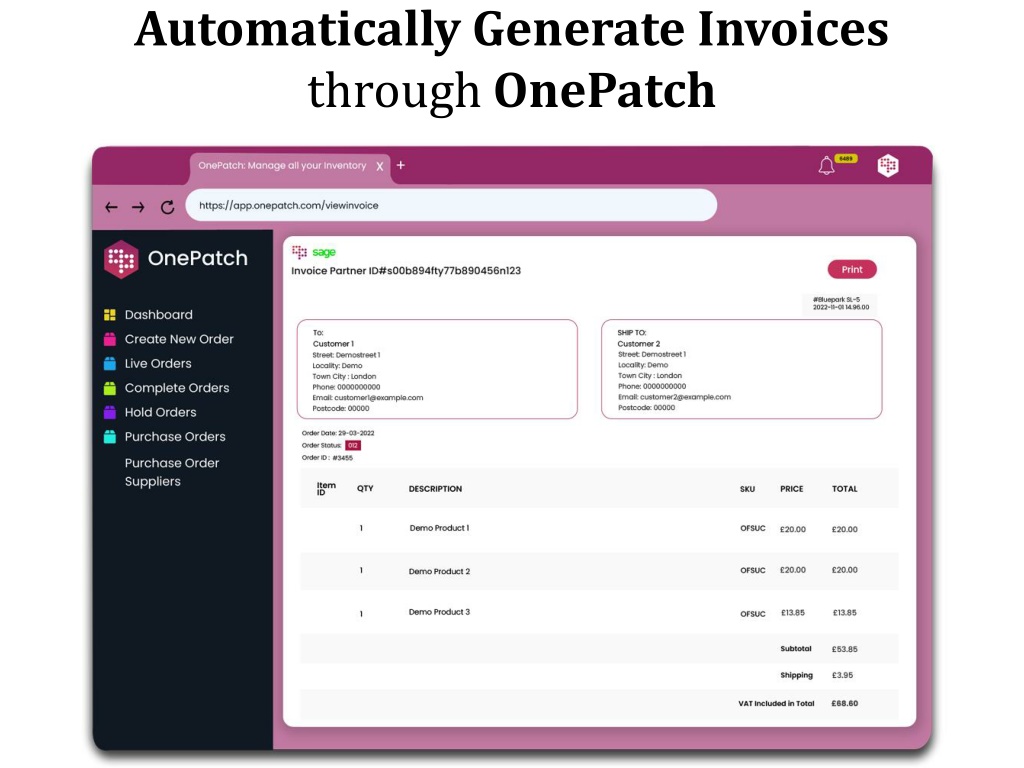1024x768 pixels.
Task: Click the DESCRIPTION column header
Action: tap(435, 488)
